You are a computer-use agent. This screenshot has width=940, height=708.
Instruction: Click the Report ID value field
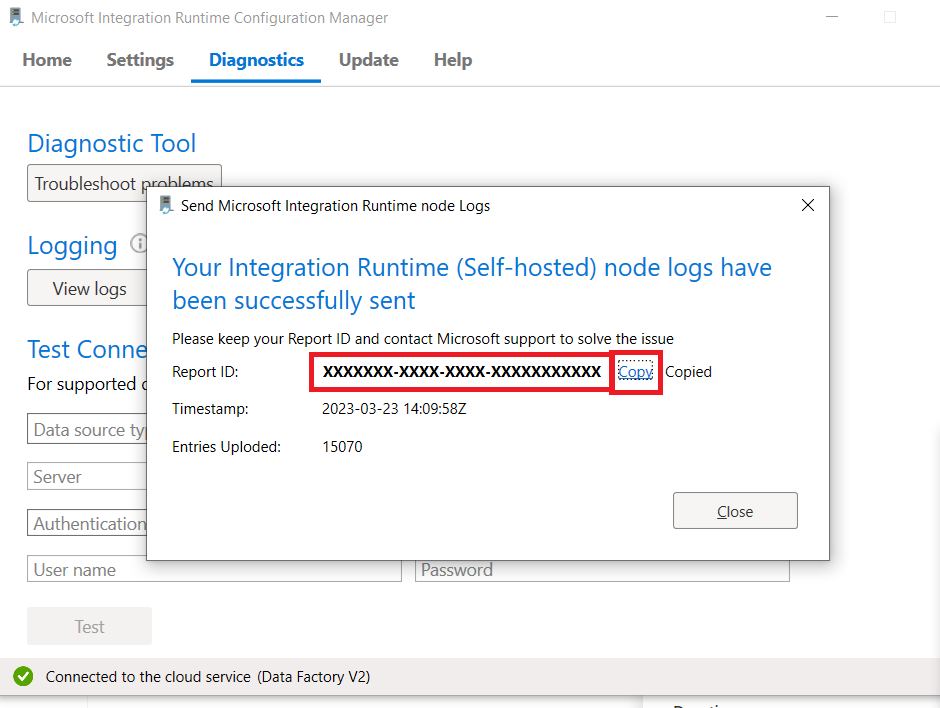click(462, 372)
